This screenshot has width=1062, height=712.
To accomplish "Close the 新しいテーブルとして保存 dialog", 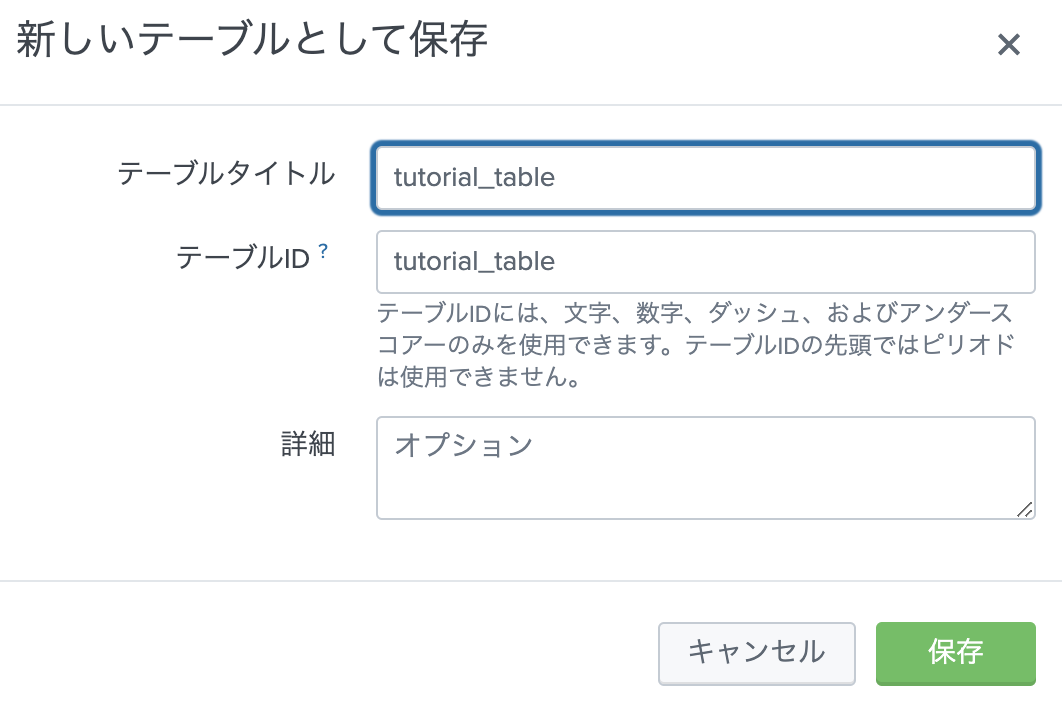I will point(1008,45).
